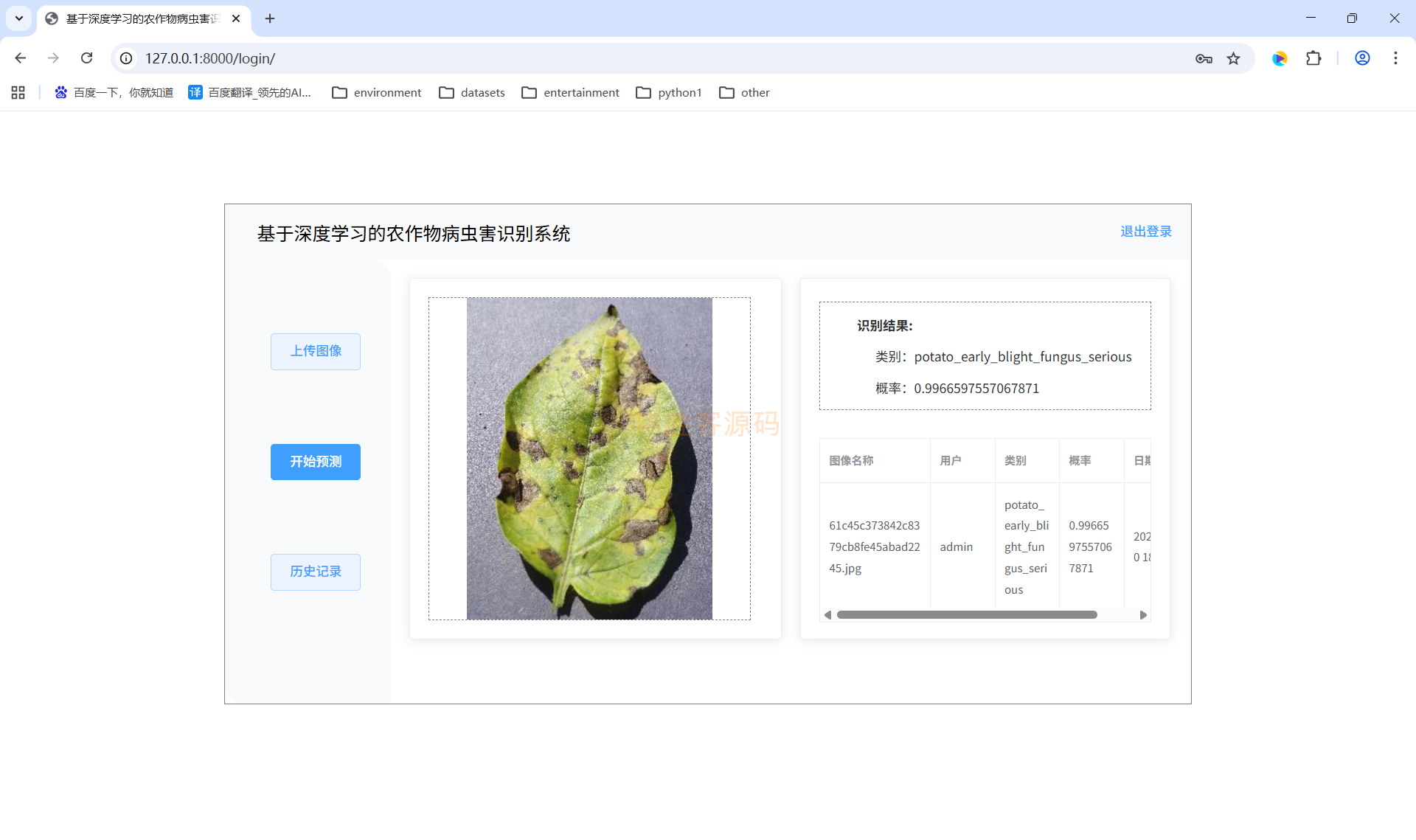Click the 上传图像 upload button
The width and height of the screenshot is (1416, 840).
click(x=315, y=351)
